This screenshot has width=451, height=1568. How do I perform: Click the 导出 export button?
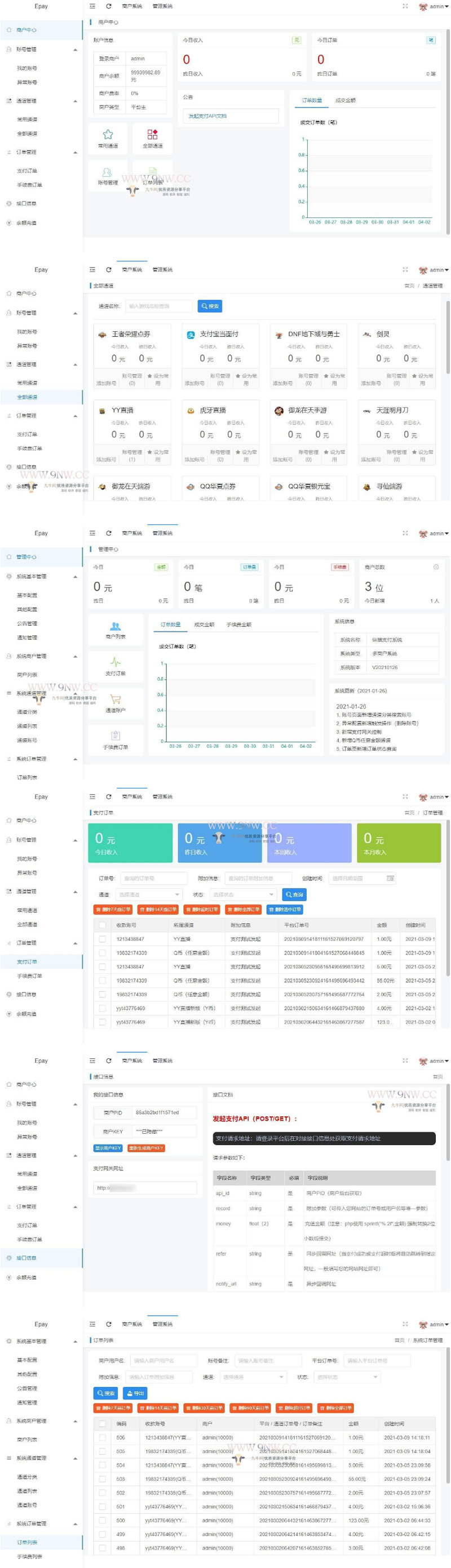[x=135, y=1393]
